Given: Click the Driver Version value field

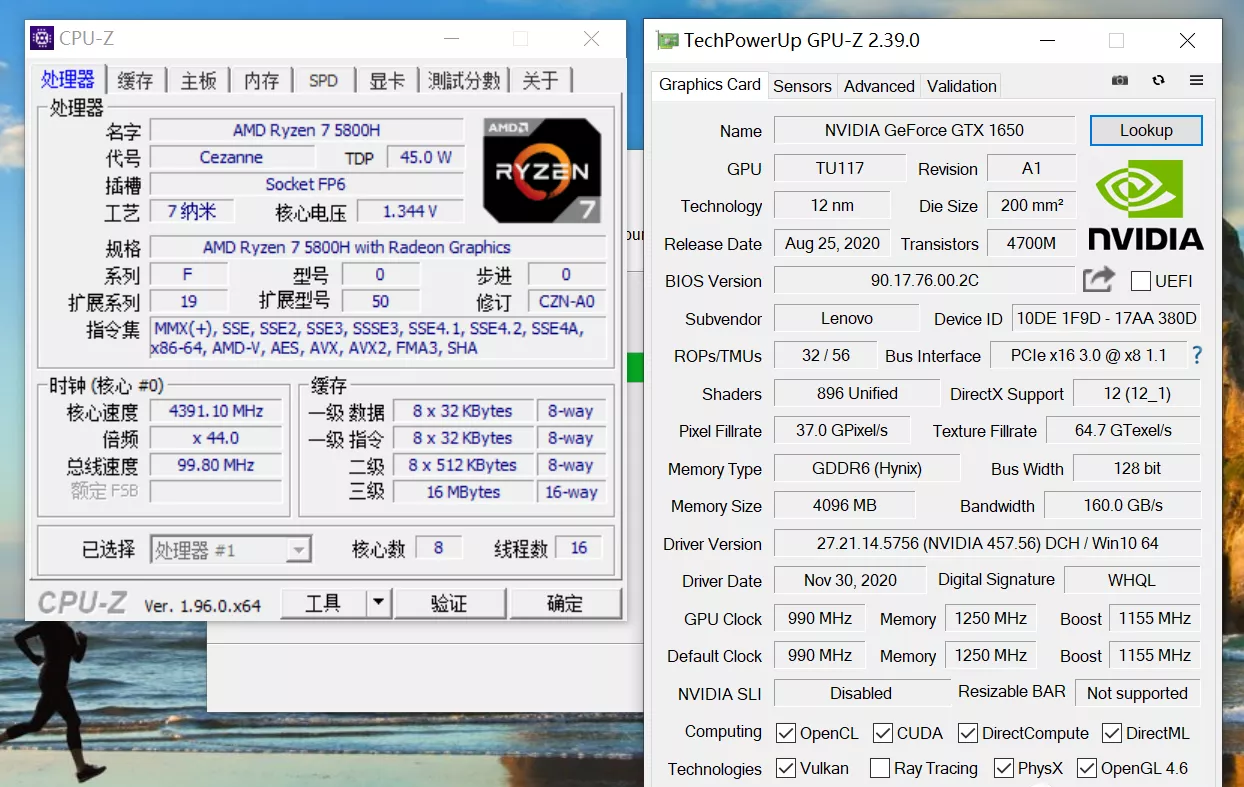Looking at the screenshot, I should [x=987, y=543].
